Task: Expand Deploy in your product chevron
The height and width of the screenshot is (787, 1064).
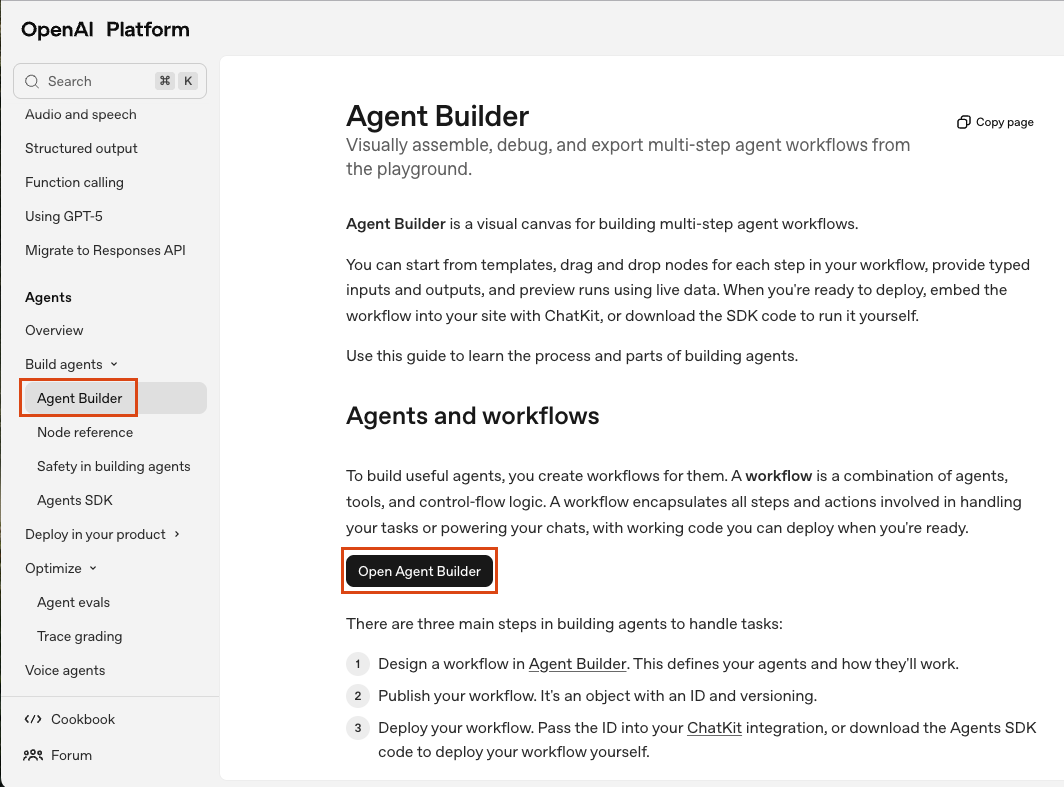Action: 177,534
